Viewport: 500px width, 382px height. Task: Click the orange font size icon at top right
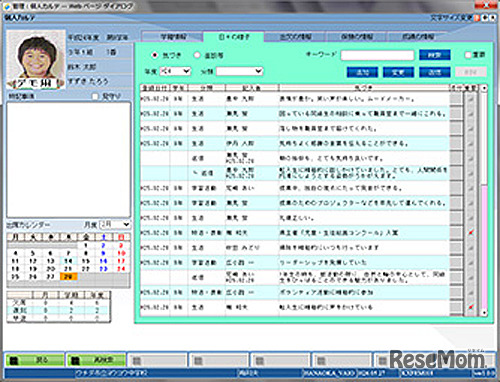pyautogui.click(x=477, y=18)
